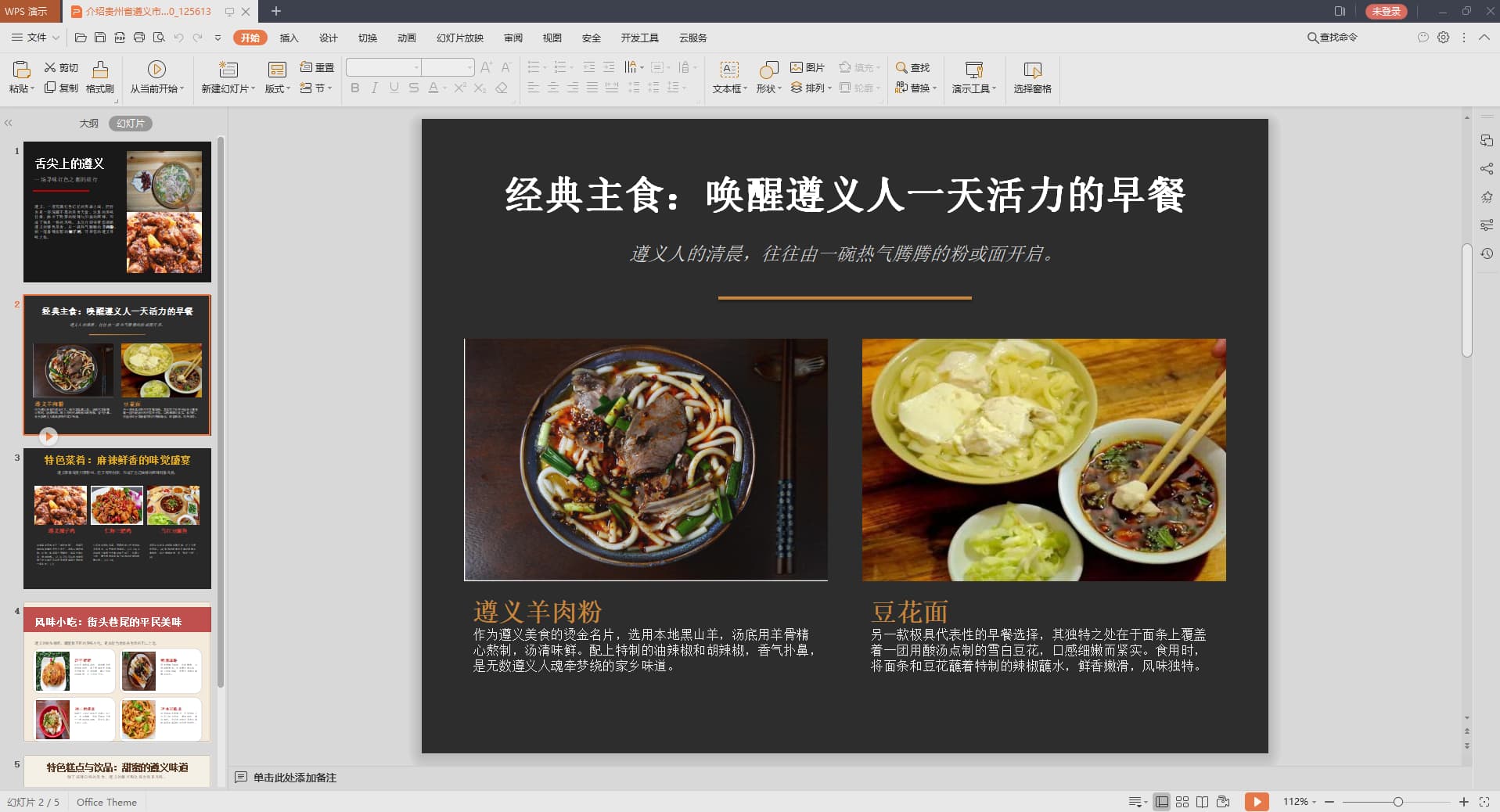Screen dimensions: 1500x812
Task: Click share icon in right sidebar
Action: 1487,169
